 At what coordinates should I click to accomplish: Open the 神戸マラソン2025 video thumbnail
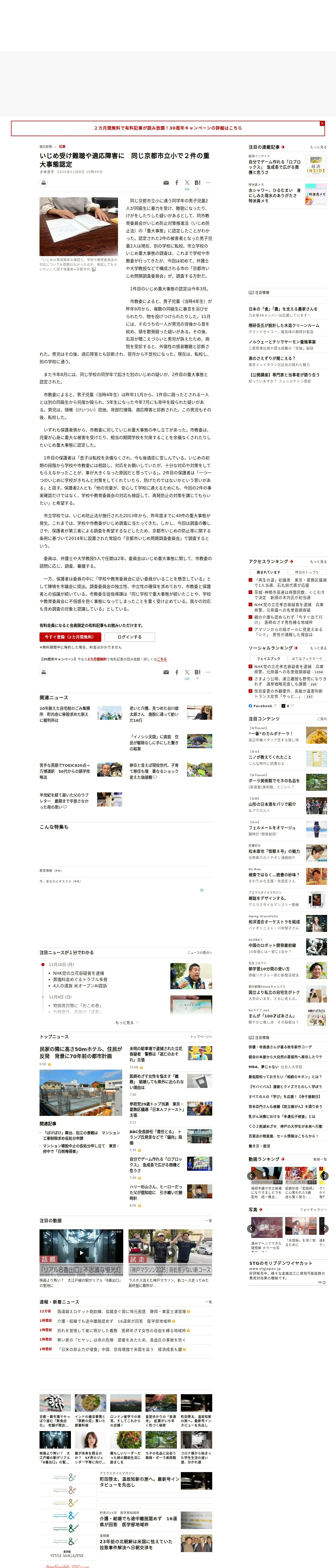[x=170, y=1253]
